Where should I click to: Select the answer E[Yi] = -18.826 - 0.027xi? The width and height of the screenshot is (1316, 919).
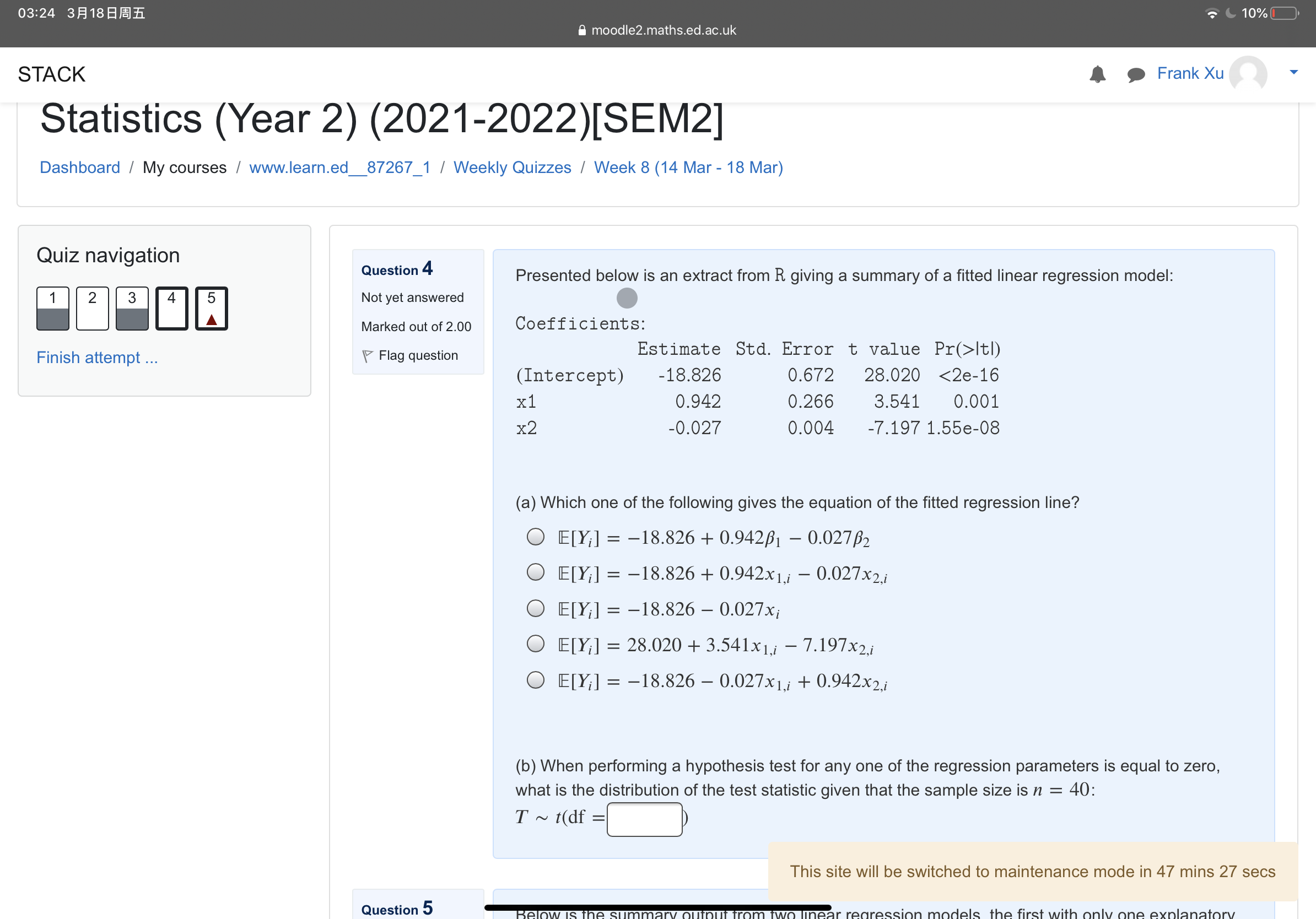(x=535, y=608)
